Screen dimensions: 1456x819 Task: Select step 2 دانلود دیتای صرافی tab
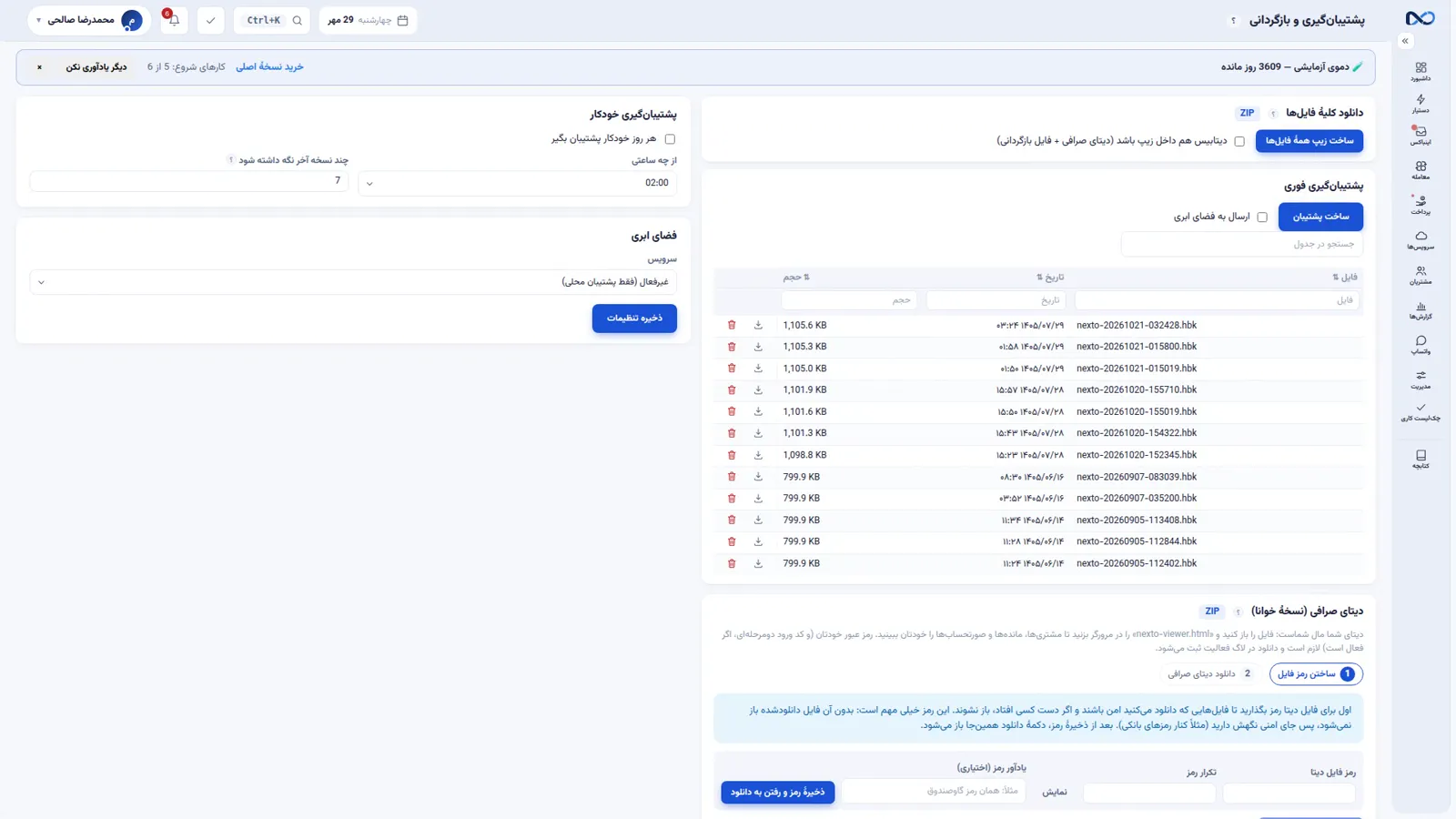pyautogui.click(x=1209, y=674)
